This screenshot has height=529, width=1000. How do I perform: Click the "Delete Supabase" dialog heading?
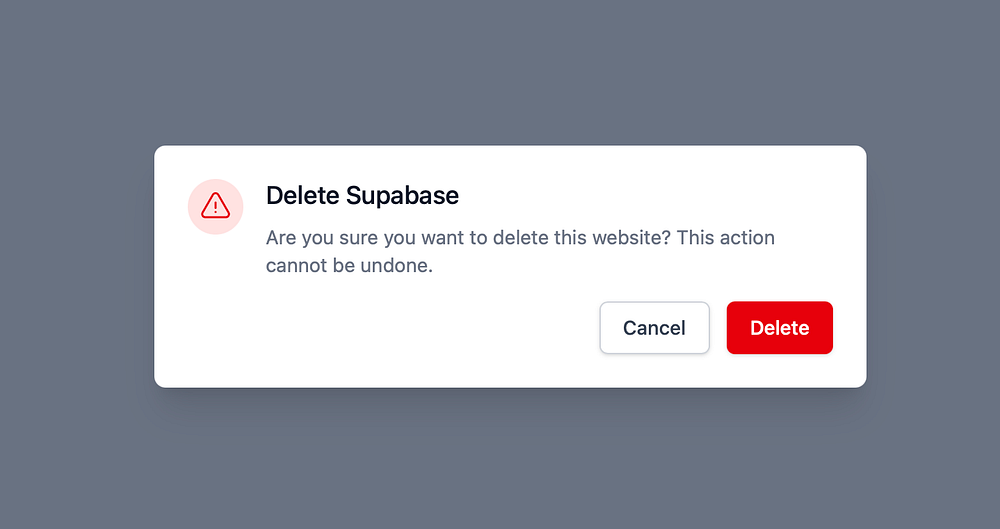362,195
